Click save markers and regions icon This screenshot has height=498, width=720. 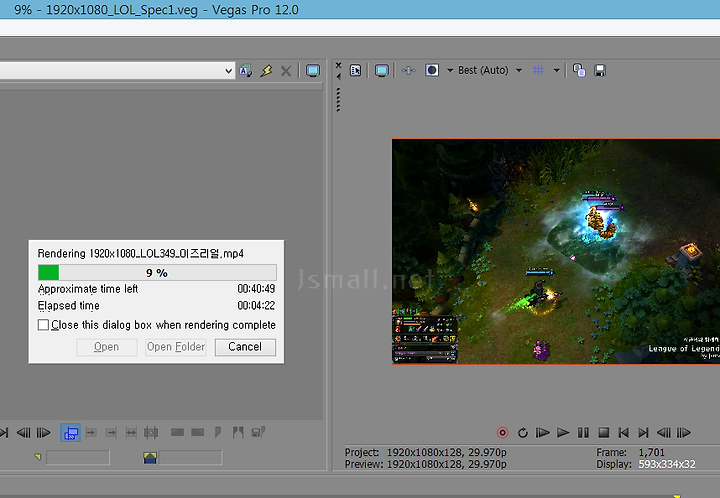(x=259, y=432)
